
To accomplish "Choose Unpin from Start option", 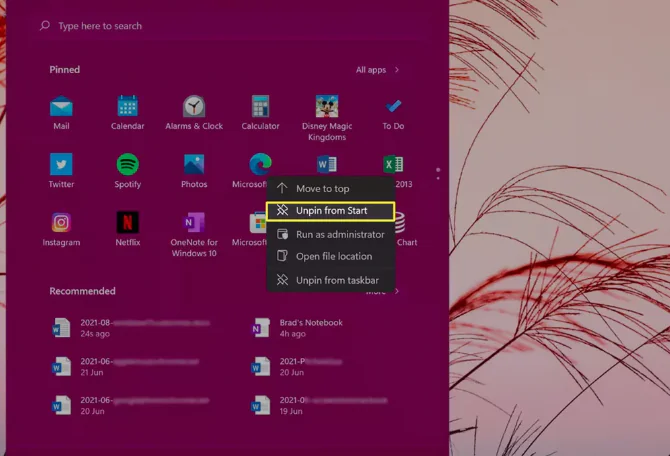I will click(331, 211).
